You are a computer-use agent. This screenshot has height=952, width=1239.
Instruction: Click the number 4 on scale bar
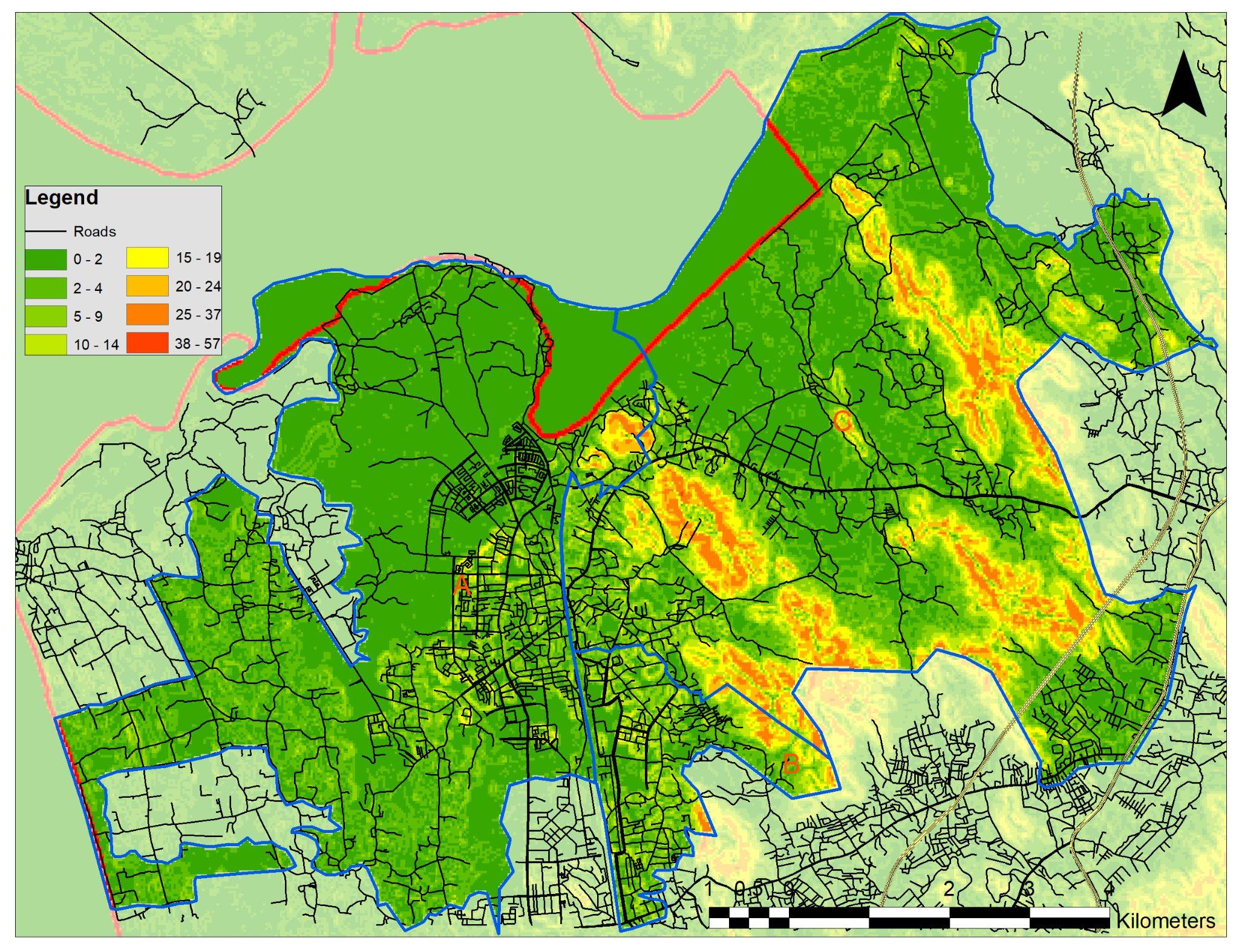(1108, 889)
